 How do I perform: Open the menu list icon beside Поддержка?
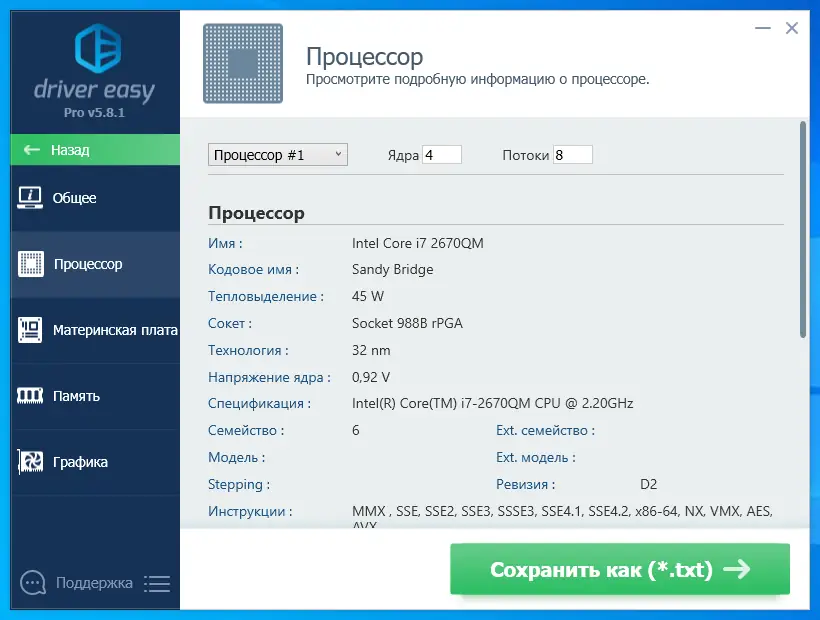(x=157, y=583)
